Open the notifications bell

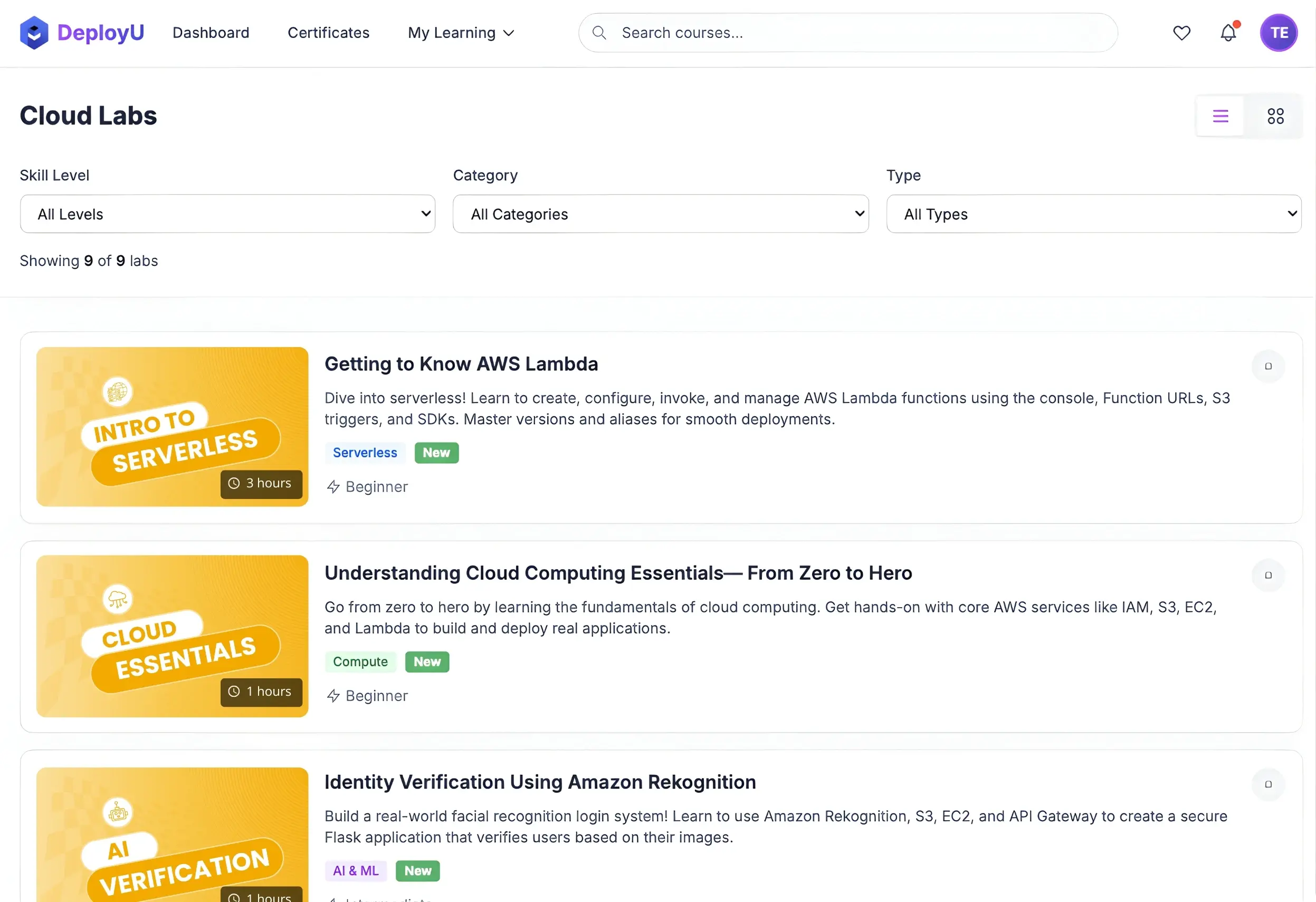pyautogui.click(x=1228, y=33)
